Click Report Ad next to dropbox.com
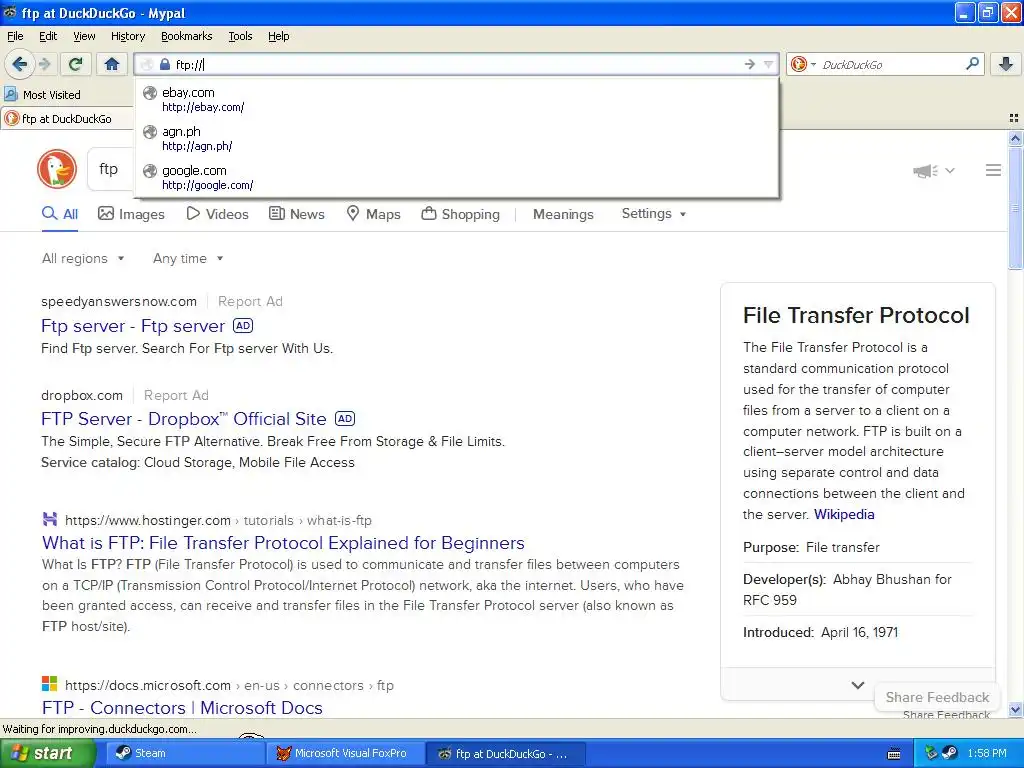1024x768 pixels. coord(176,396)
